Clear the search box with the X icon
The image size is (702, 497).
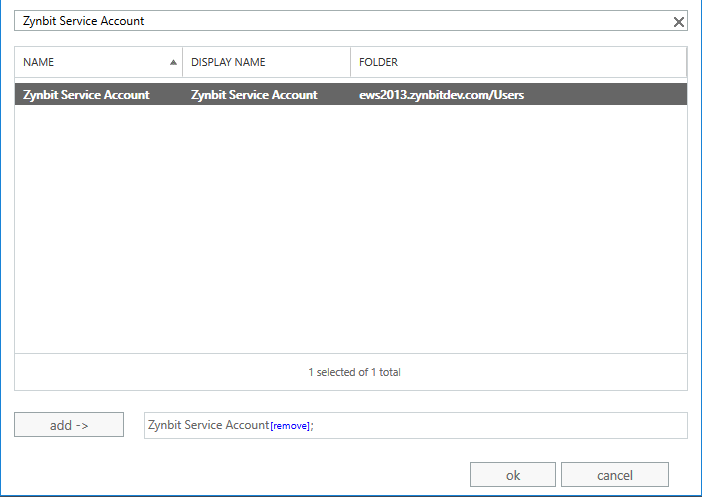click(678, 21)
